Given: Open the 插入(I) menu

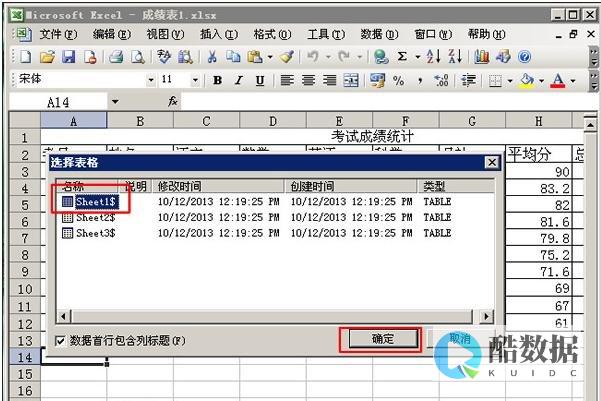Looking at the screenshot, I should 219,35.
